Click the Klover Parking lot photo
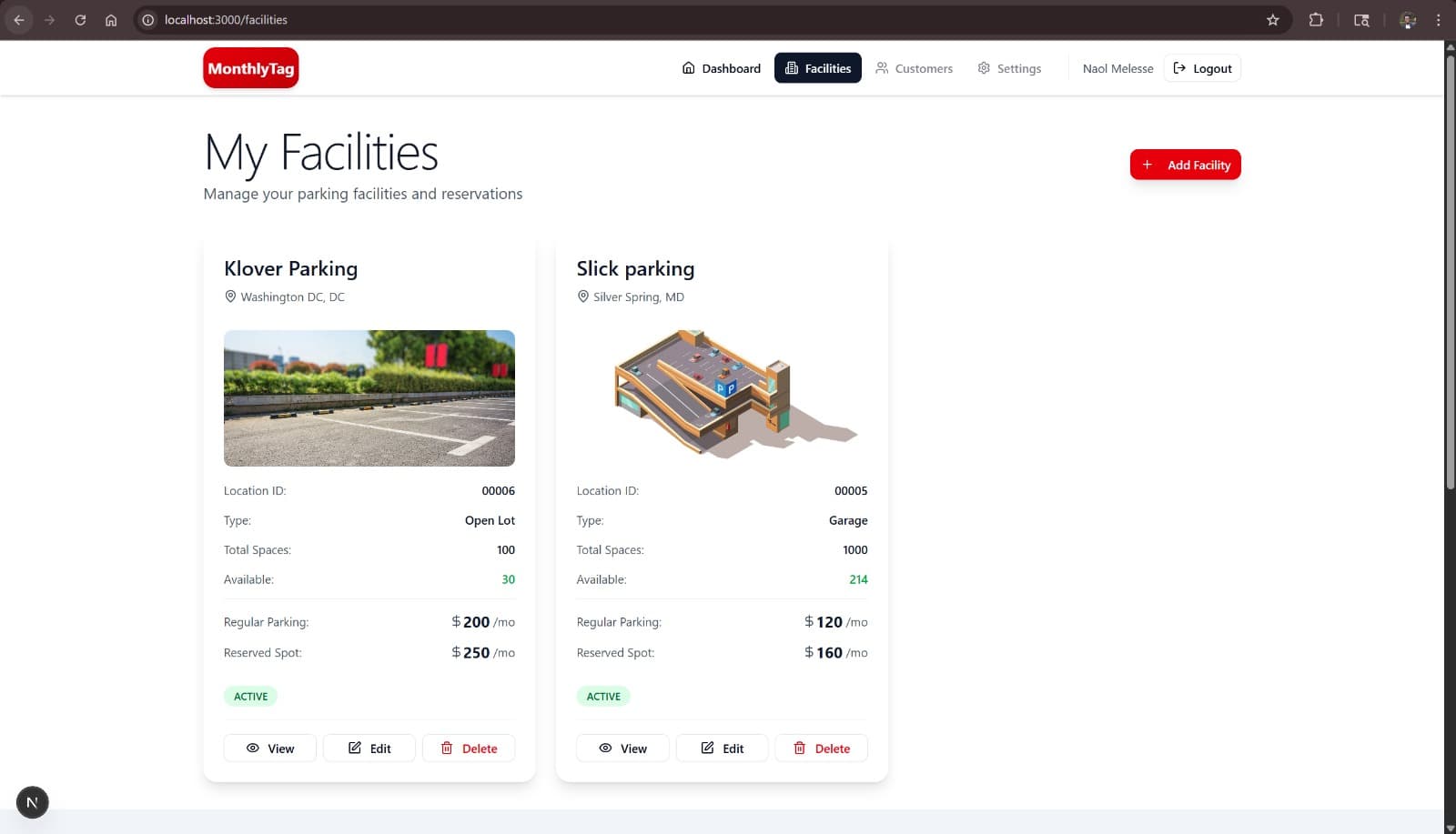This screenshot has height=834, width=1456. point(369,398)
